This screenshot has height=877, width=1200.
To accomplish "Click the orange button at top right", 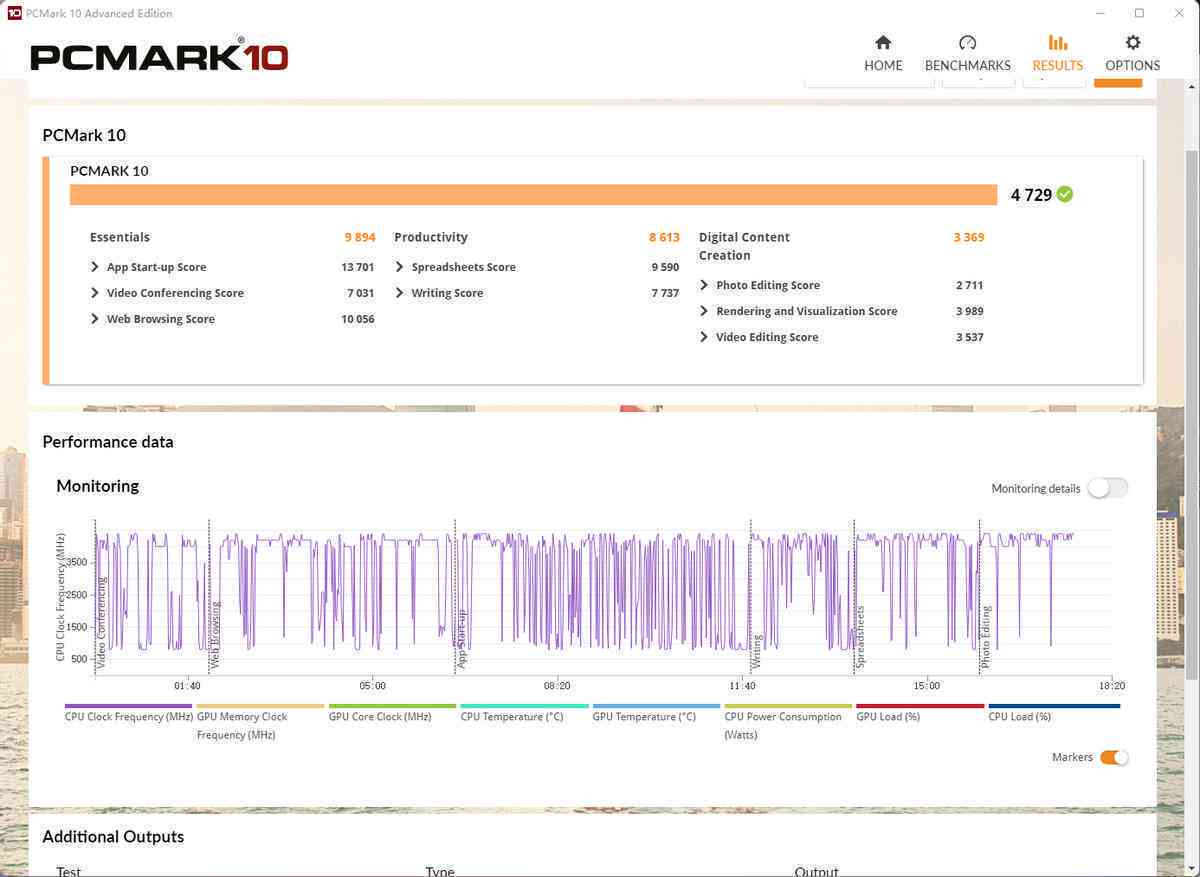I will (1118, 82).
